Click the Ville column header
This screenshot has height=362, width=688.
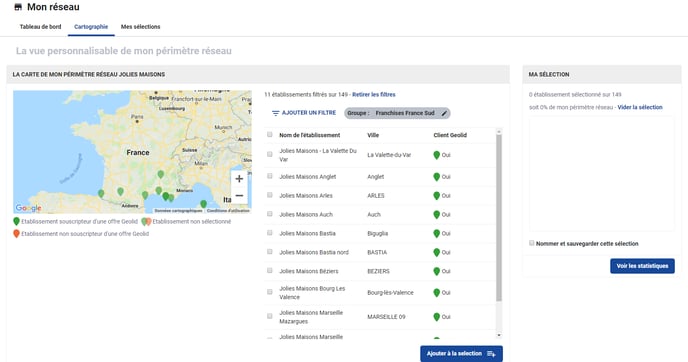pos(373,135)
